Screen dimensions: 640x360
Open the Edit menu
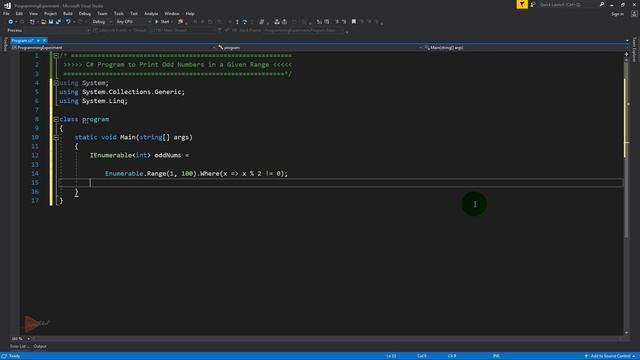pos(19,13)
